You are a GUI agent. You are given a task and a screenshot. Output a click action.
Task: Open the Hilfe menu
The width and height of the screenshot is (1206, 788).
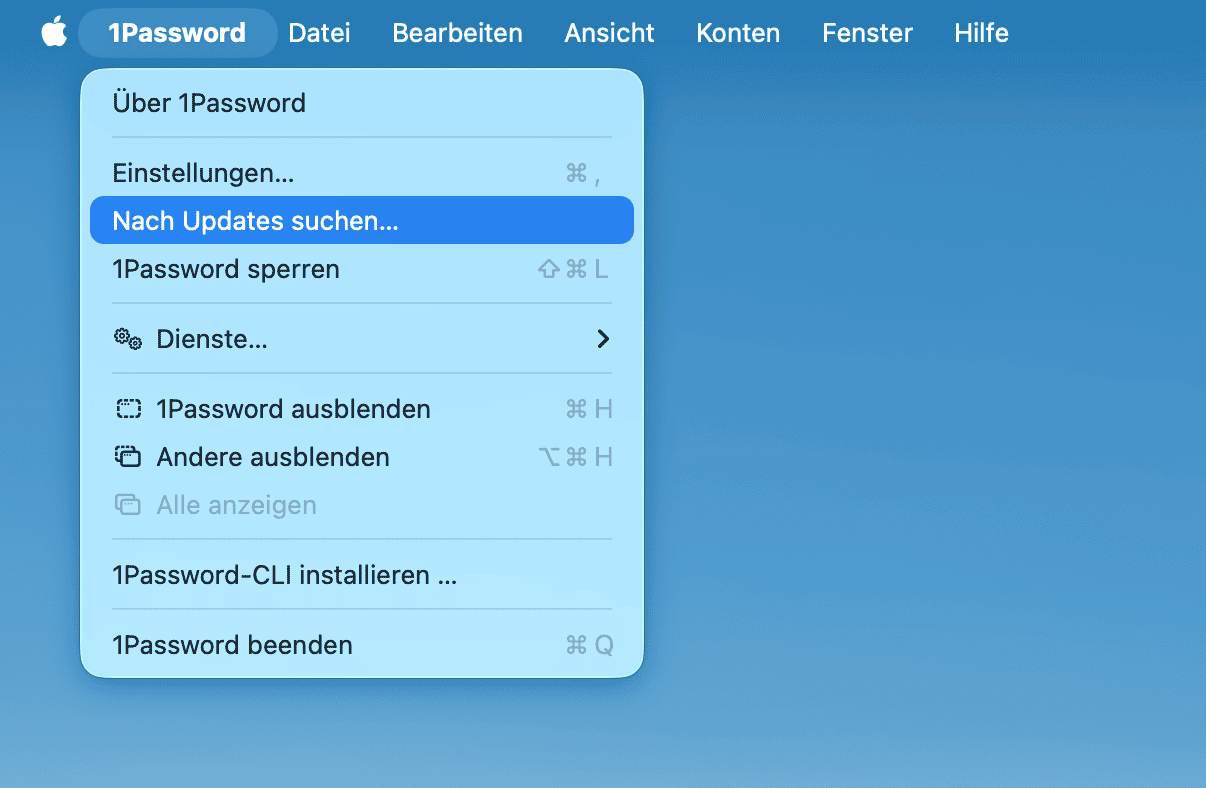[x=980, y=32]
